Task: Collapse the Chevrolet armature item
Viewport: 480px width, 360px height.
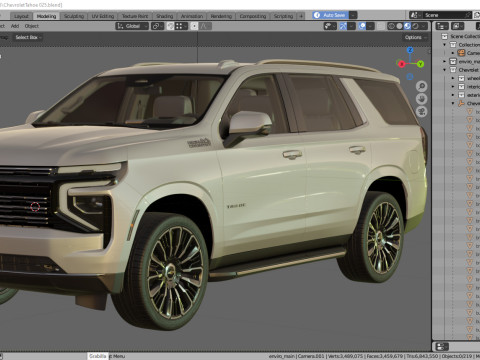Action: coord(453,103)
